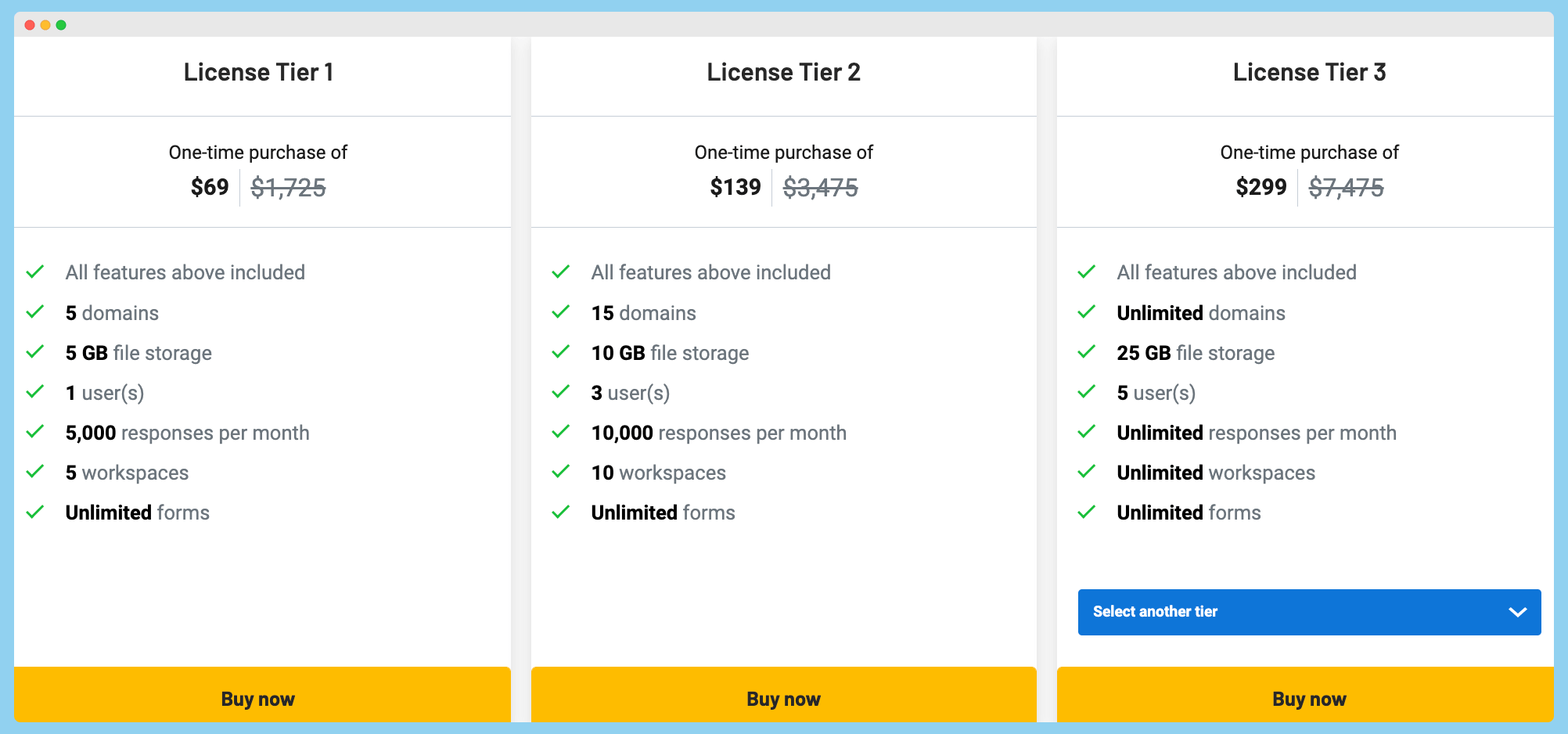Select the License Tier 1 heading
This screenshot has height=734, width=1568.
pyautogui.click(x=259, y=72)
